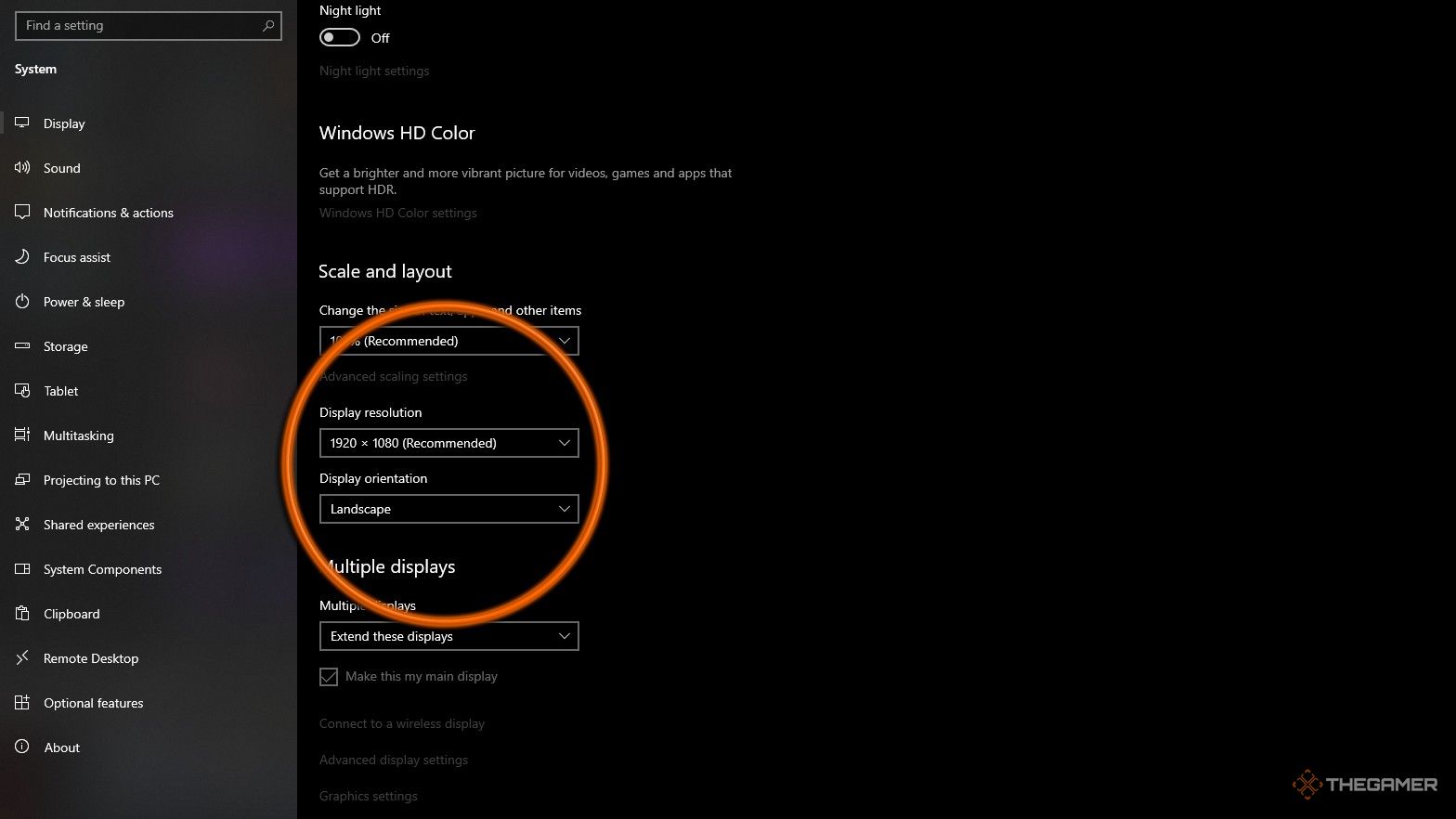This screenshot has width=1456, height=819.
Task: Toggle Make this my main display checkbox
Action: pos(329,677)
